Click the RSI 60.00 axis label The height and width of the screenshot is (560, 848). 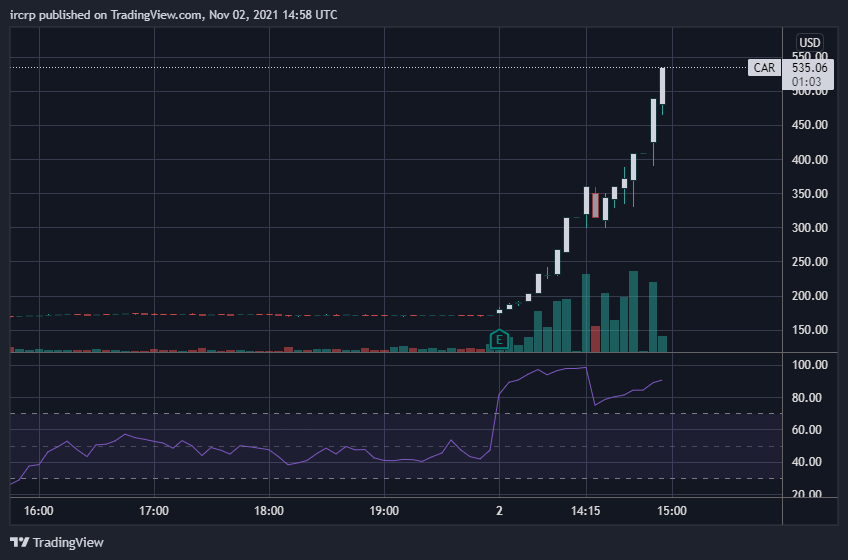tap(806, 430)
